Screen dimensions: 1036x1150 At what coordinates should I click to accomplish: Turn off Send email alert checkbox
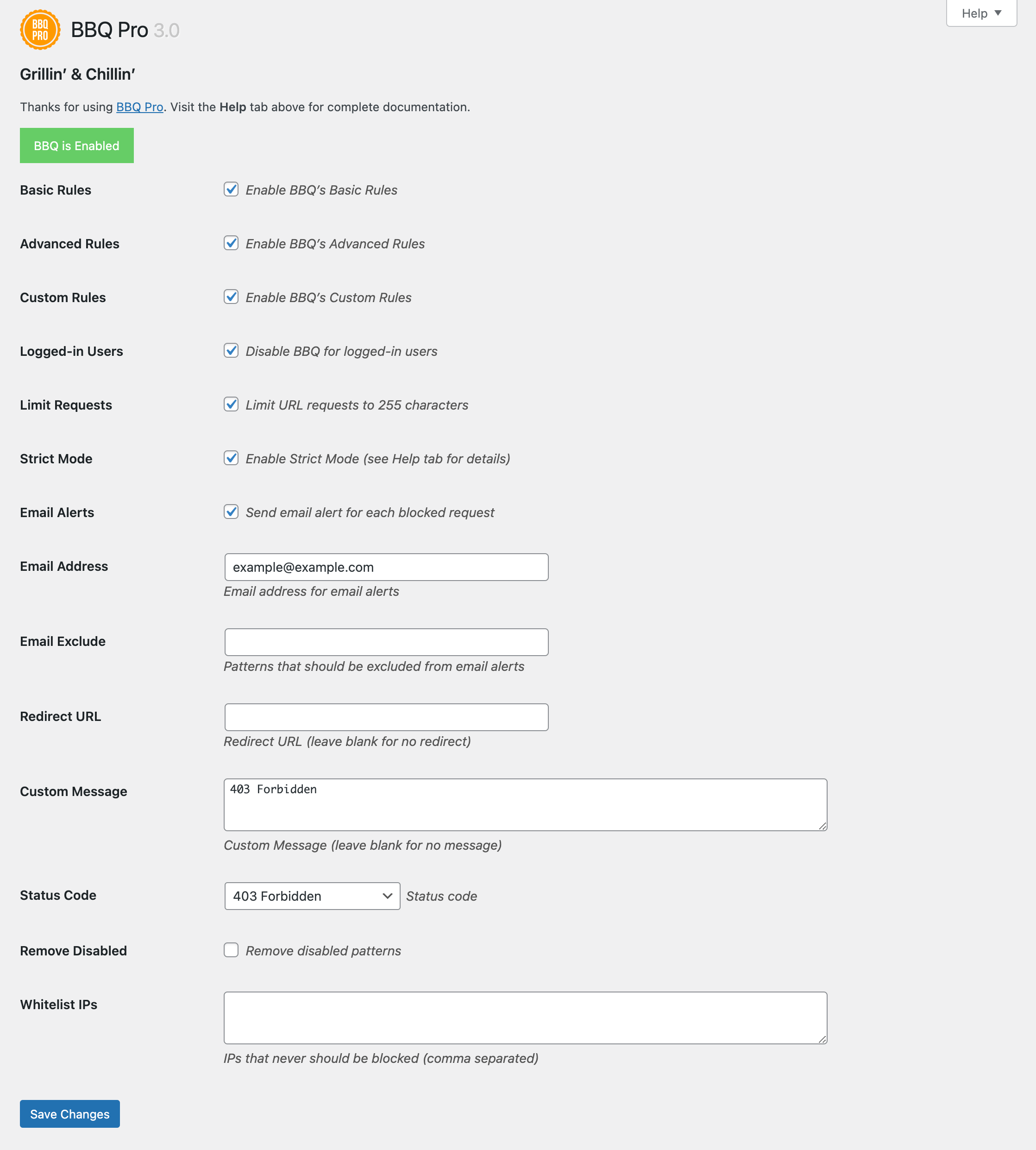[231, 512]
